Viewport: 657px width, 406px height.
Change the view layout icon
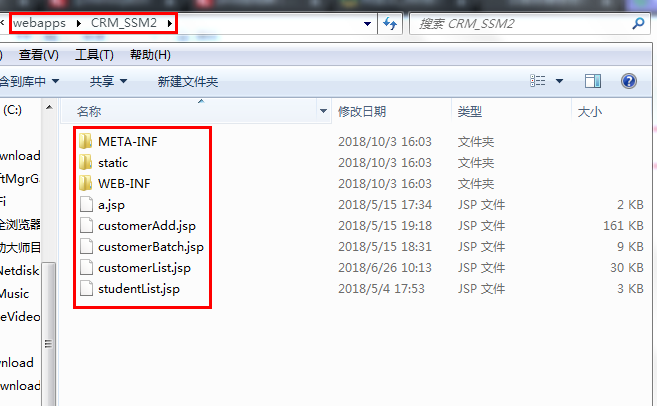click(538, 80)
